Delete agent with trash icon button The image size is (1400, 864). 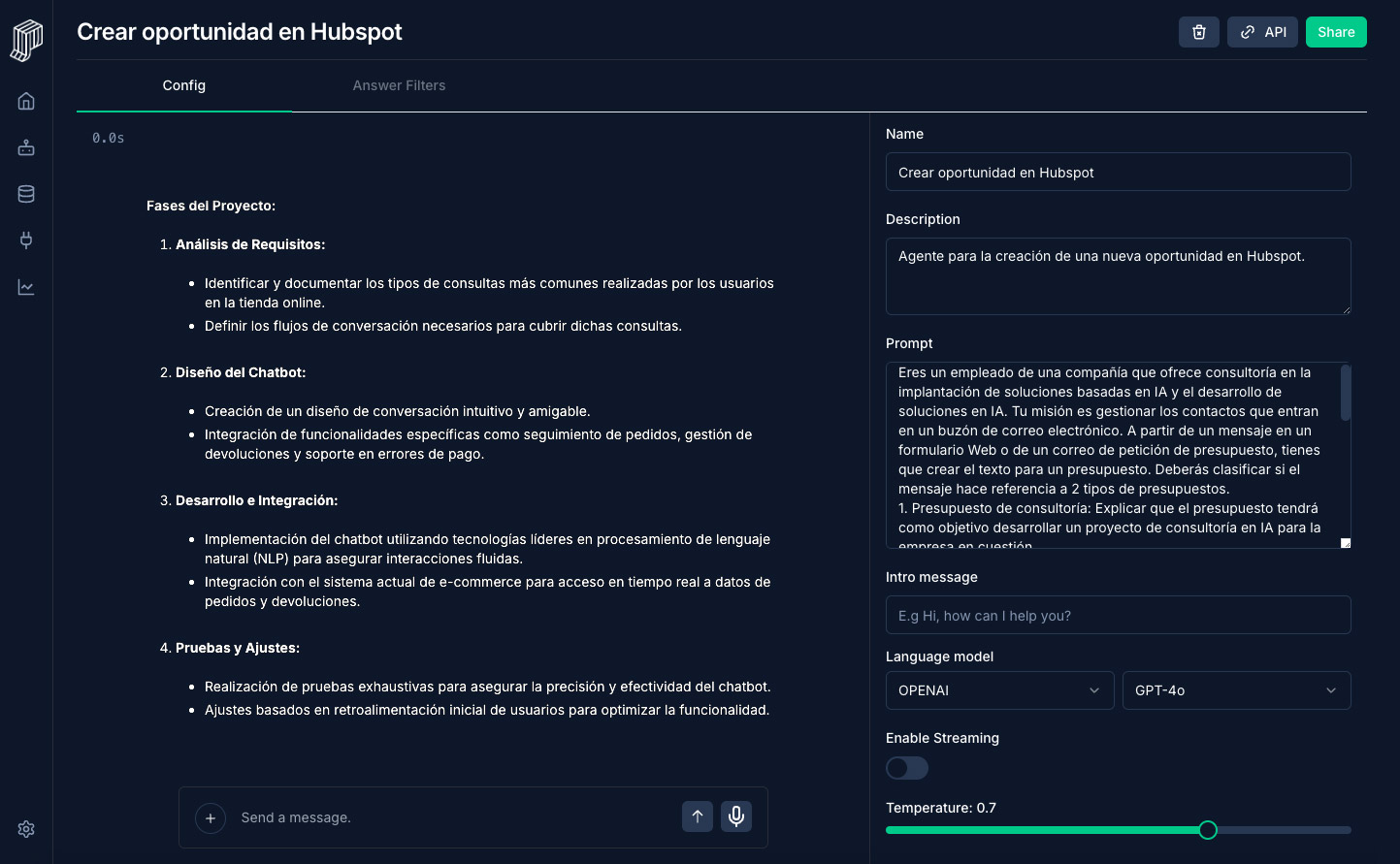point(1199,32)
